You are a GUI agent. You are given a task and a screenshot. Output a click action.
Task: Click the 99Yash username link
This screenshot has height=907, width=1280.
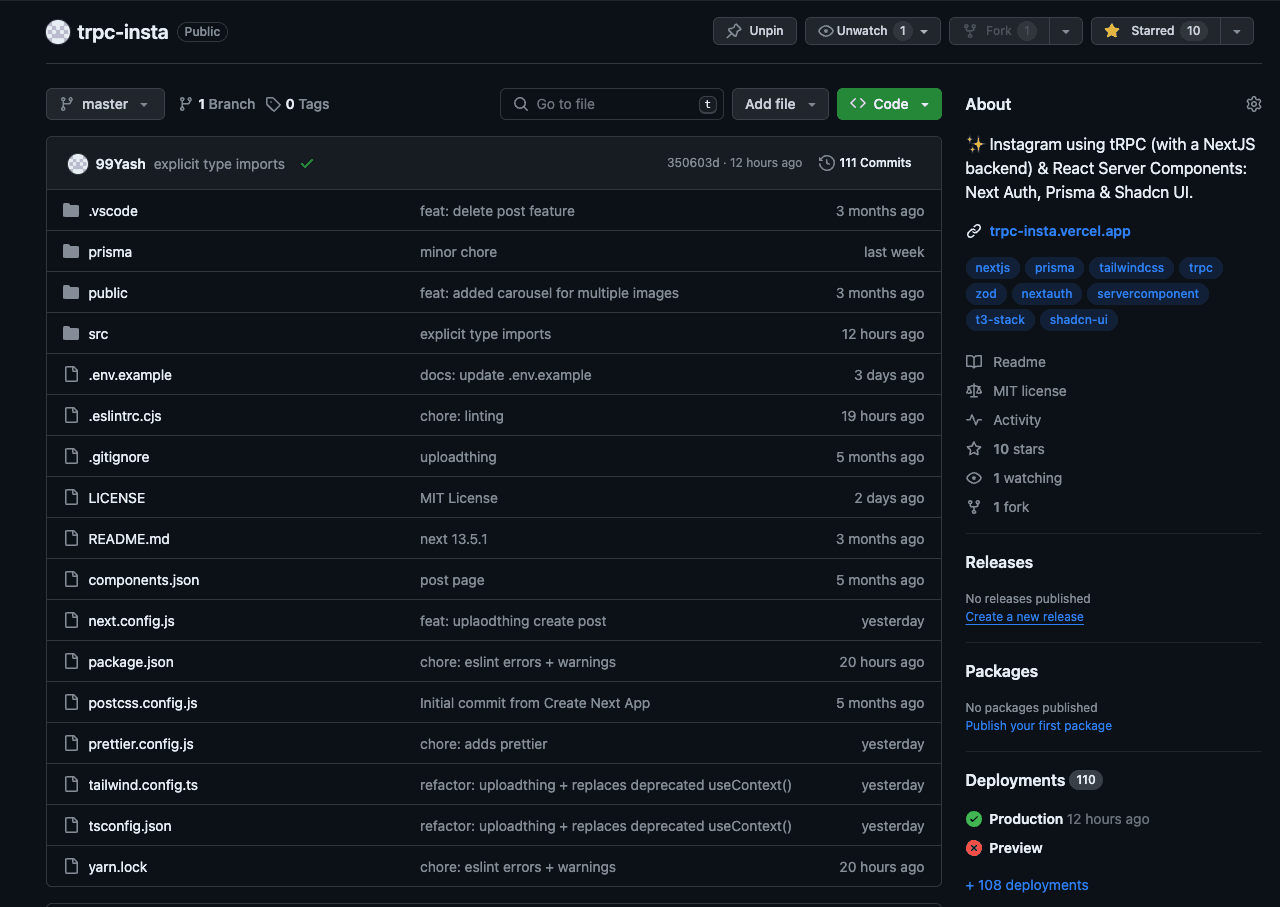[x=120, y=164]
